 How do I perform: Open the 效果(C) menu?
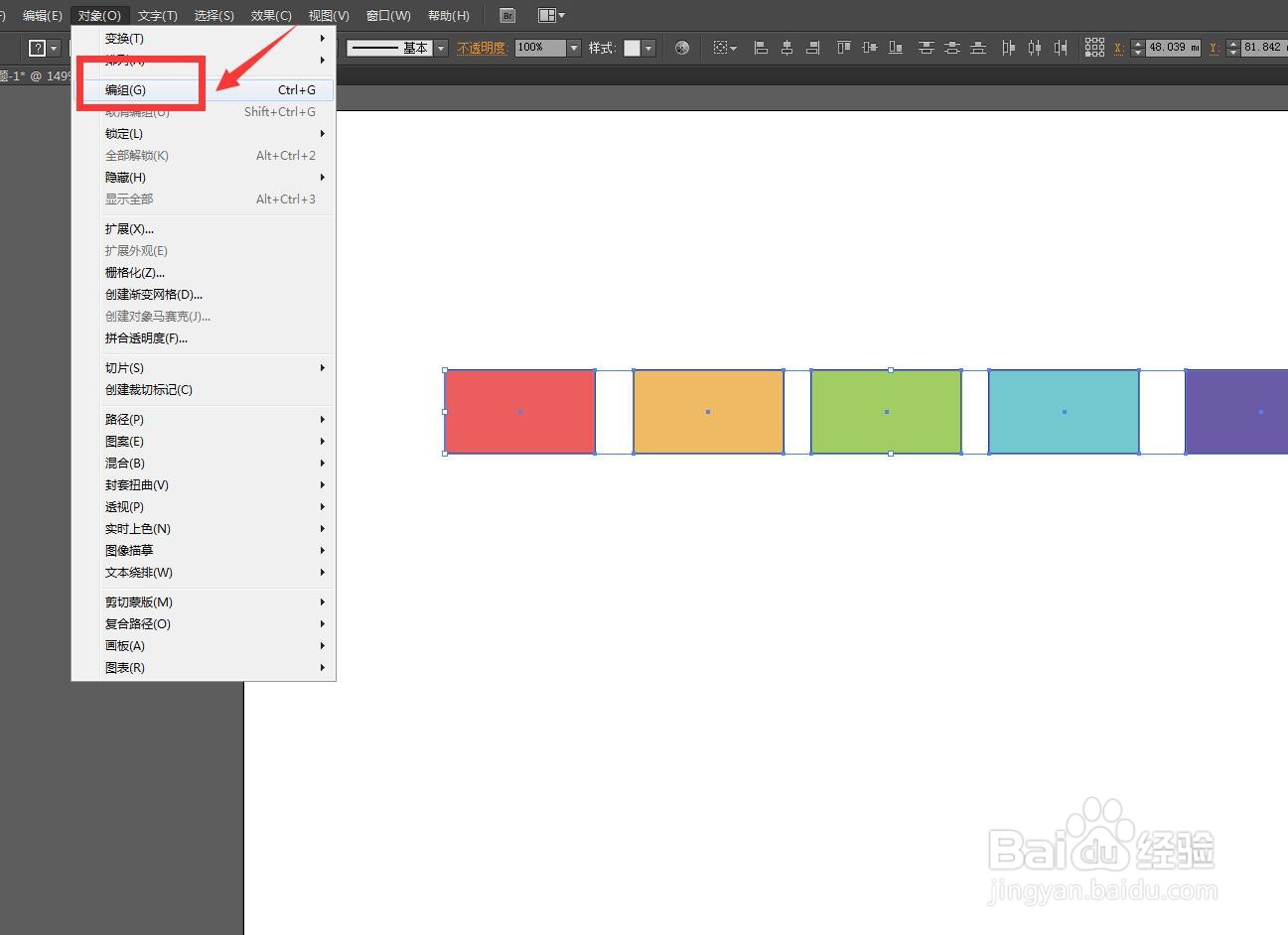271,16
